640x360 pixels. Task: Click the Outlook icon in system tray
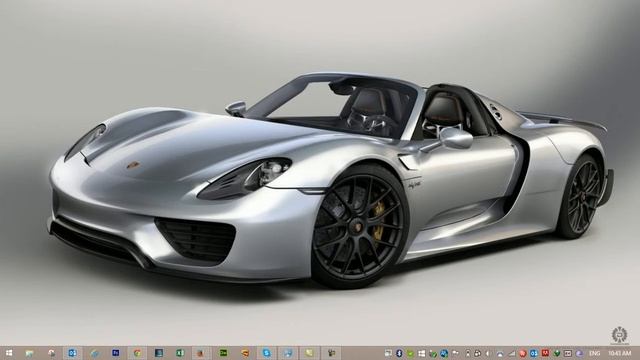(x=533, y=353)
